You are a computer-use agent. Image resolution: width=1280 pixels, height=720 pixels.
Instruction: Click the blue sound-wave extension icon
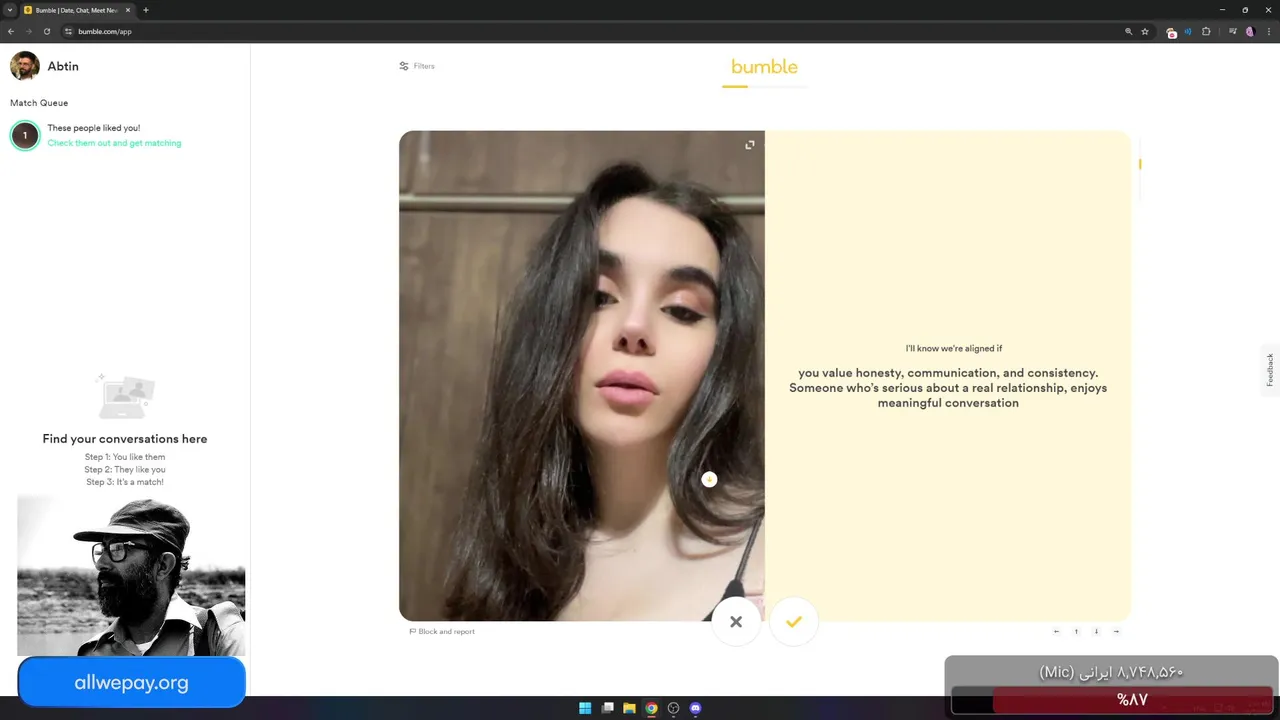(x=1188, y=31)
